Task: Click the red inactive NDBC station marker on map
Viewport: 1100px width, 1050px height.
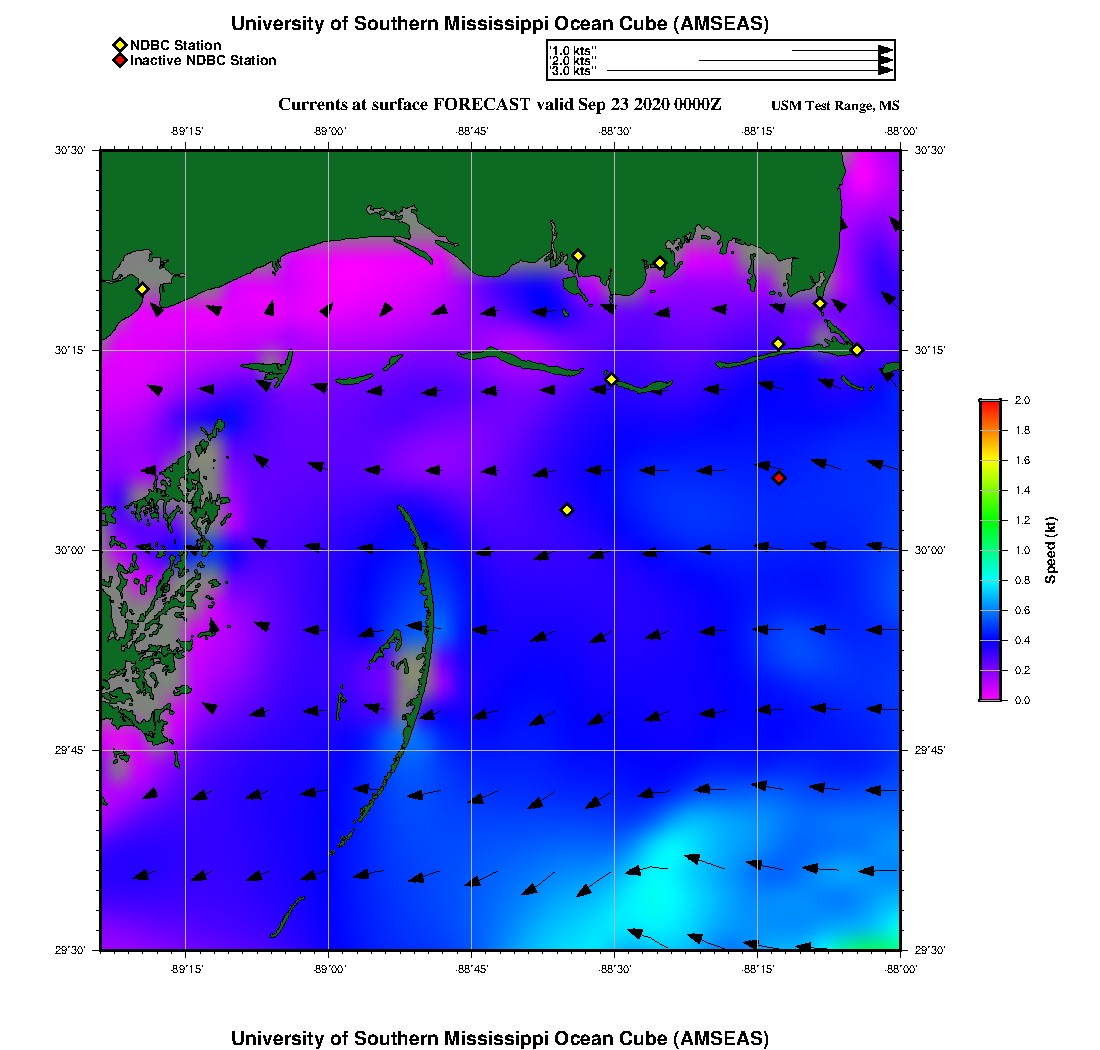Action: (779, 478)
